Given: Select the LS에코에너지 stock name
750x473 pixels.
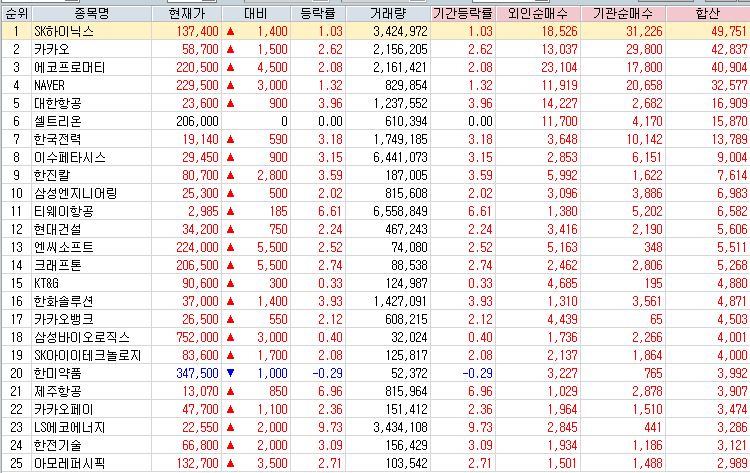Looking at the screenshot, I should pyautogui.click(x=70, y=427).
